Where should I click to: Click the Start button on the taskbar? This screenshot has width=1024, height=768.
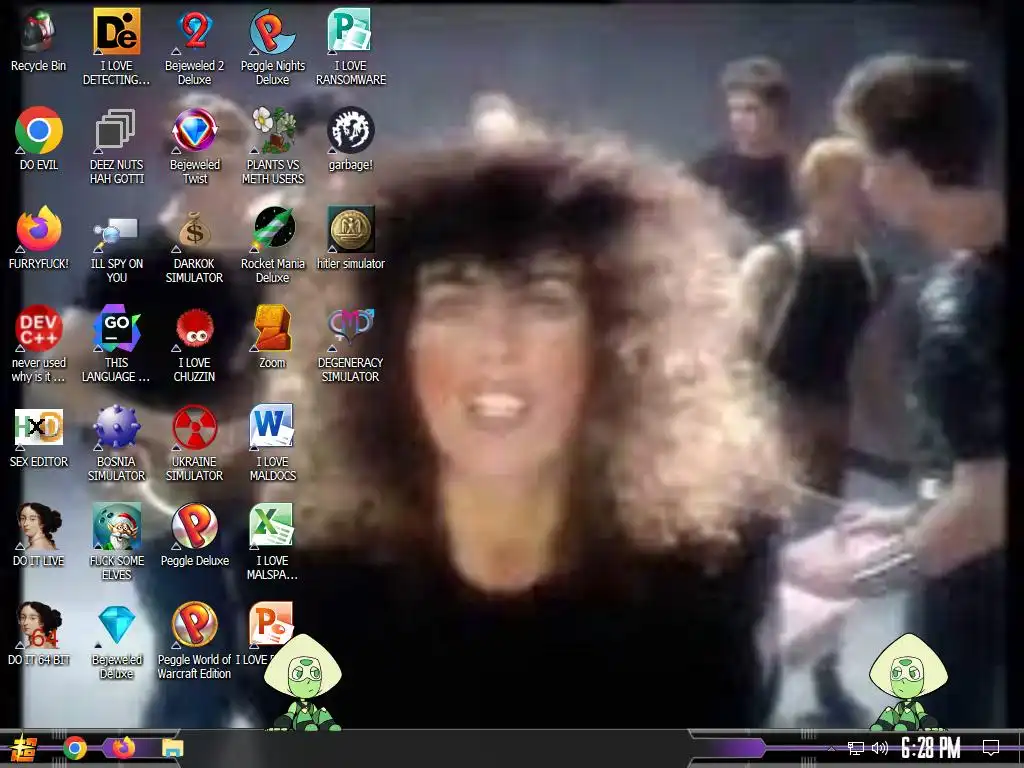(24, 748)
